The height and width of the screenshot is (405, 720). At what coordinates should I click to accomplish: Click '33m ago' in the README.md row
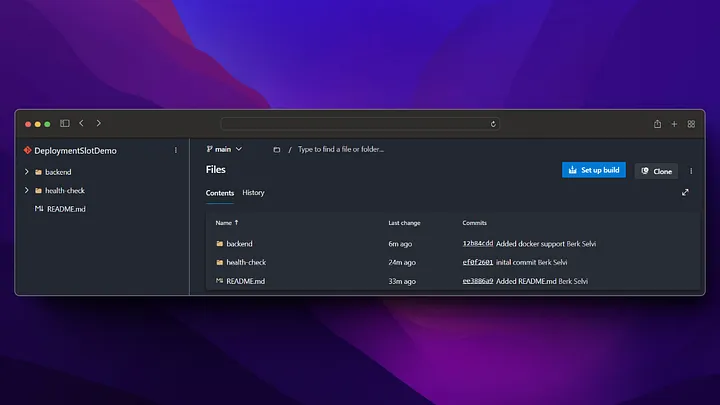tap(402, 281)
